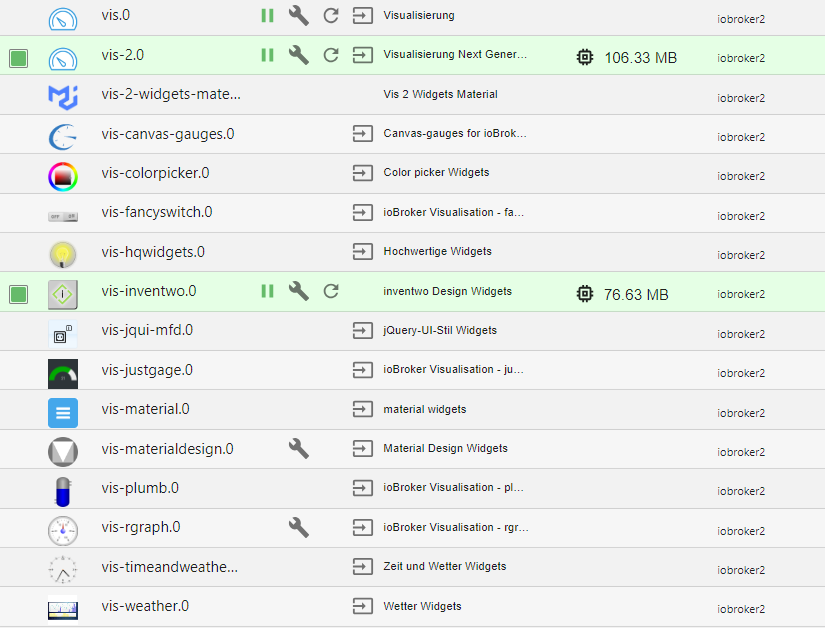Click the vis-rgraph dial logo
825x628 pixels.
(x=63, y=531)
